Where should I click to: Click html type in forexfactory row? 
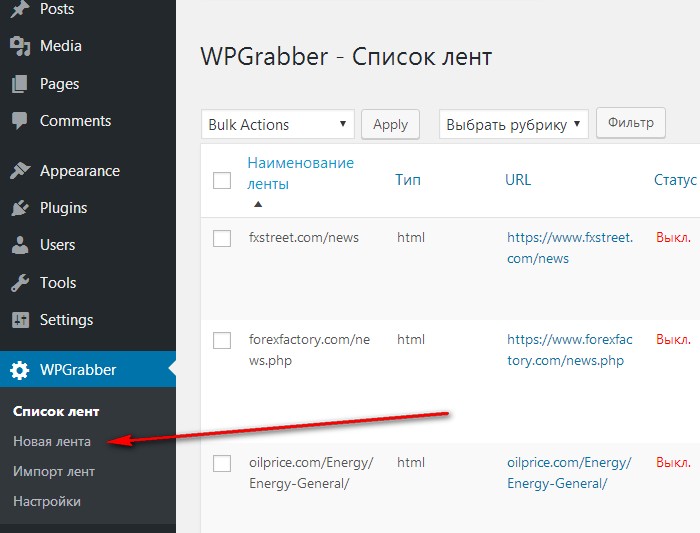(x=411, y=340)
